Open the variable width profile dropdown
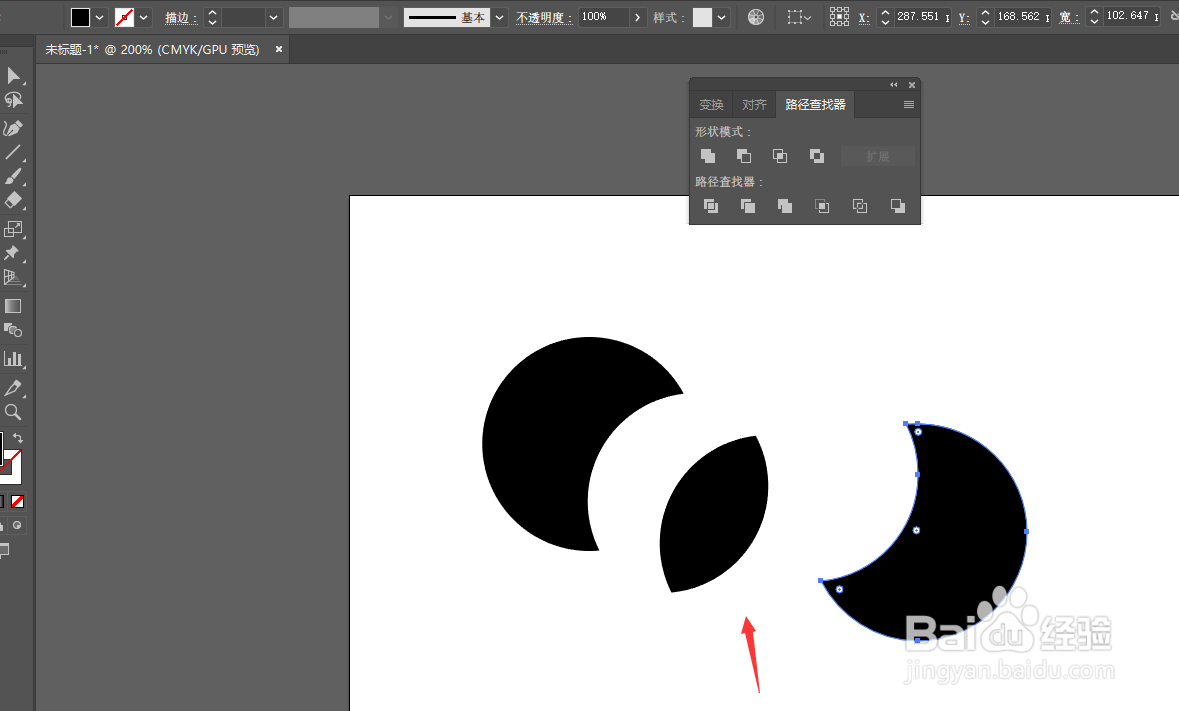 click(389, 17)
